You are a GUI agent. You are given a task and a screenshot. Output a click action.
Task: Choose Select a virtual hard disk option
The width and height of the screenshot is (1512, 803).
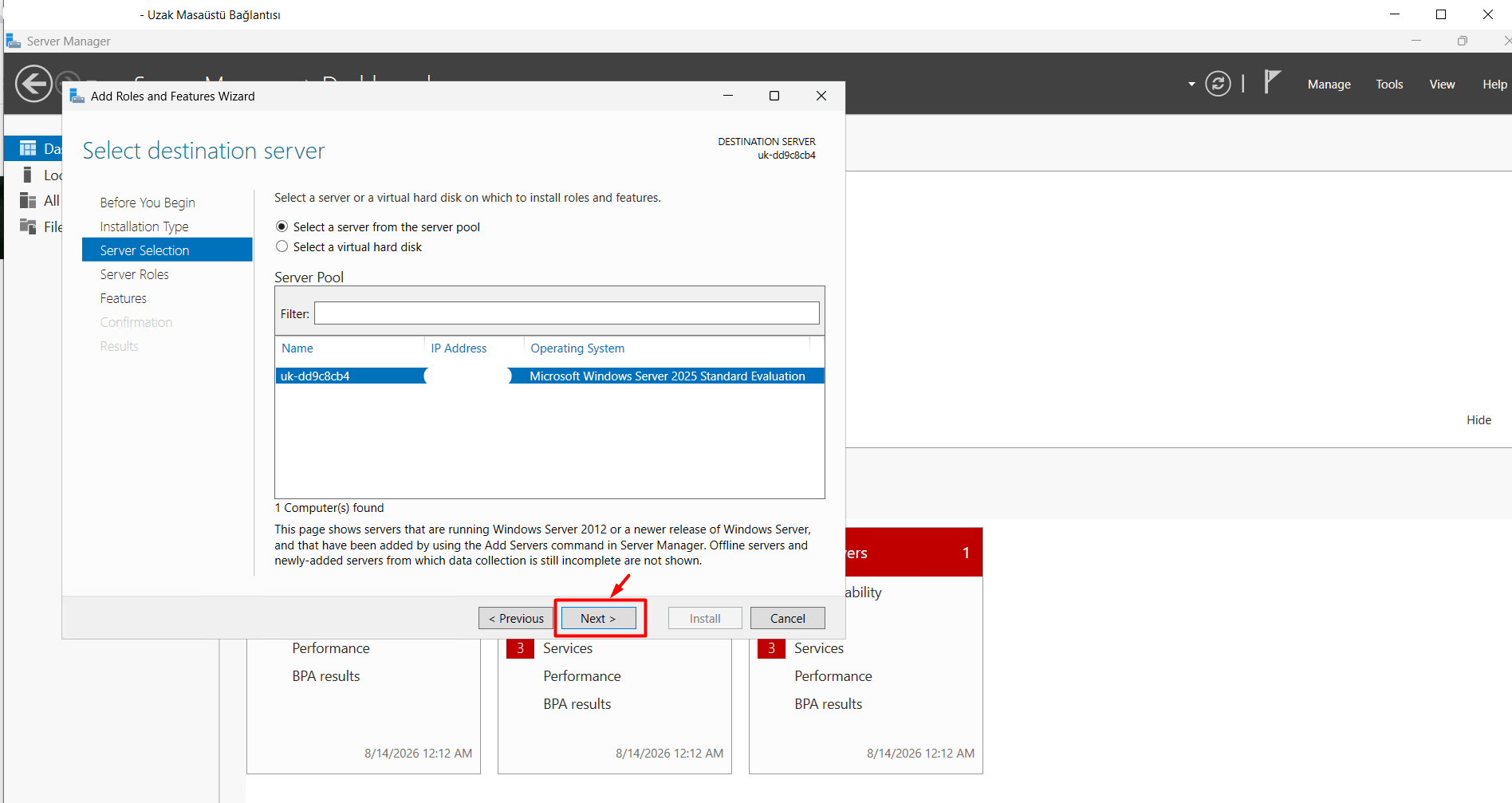point(282,246)
